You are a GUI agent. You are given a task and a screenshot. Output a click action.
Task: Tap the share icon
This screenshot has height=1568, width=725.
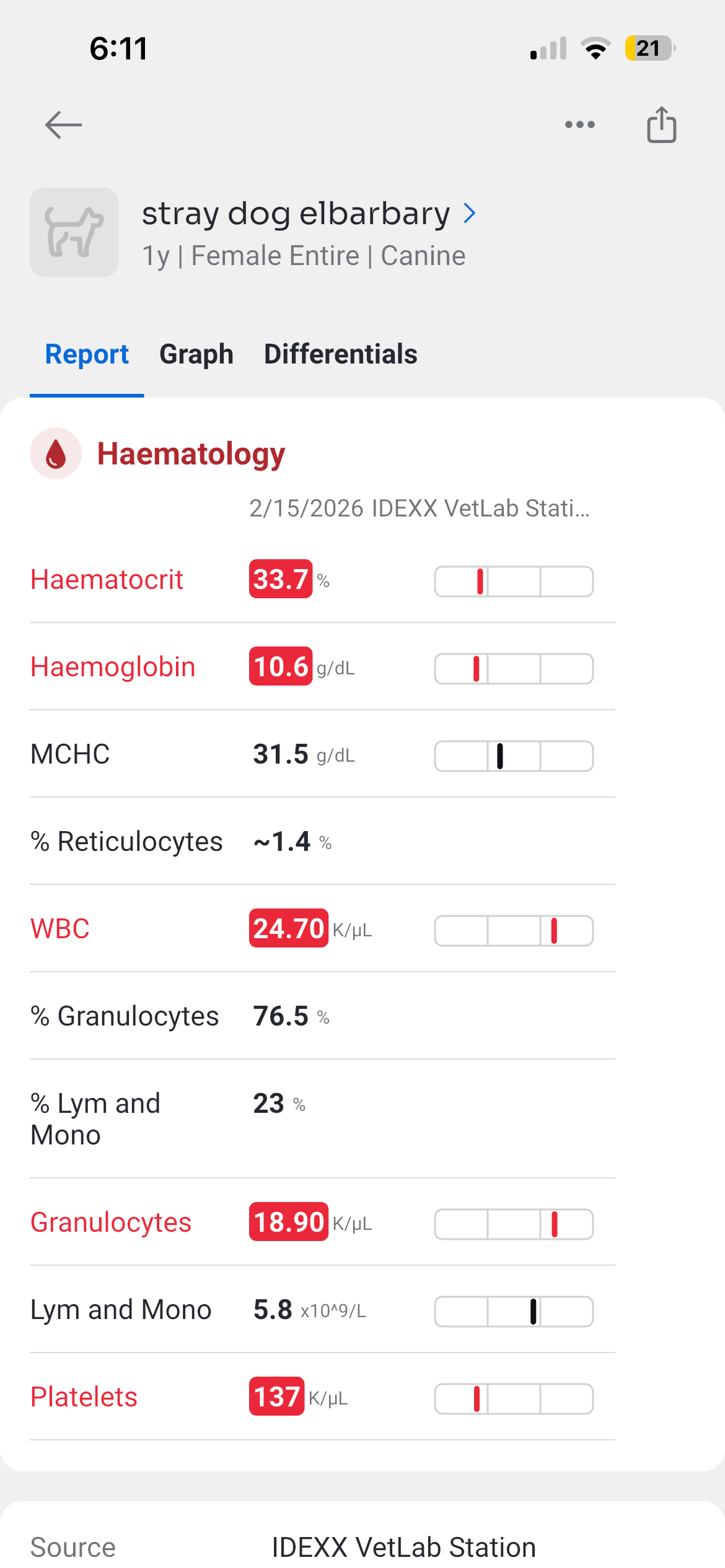pyautogui.click(x=661, y=125)
